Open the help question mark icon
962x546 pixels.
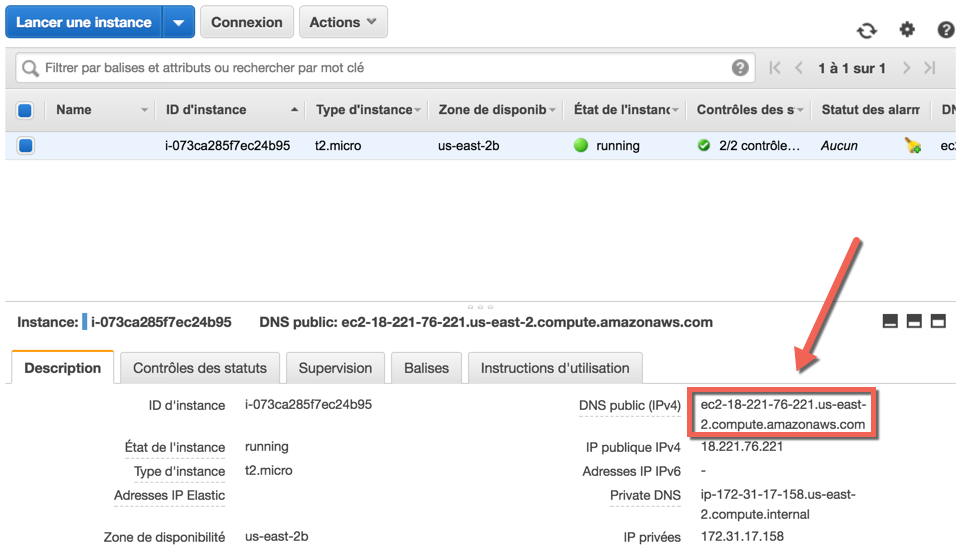945,30
